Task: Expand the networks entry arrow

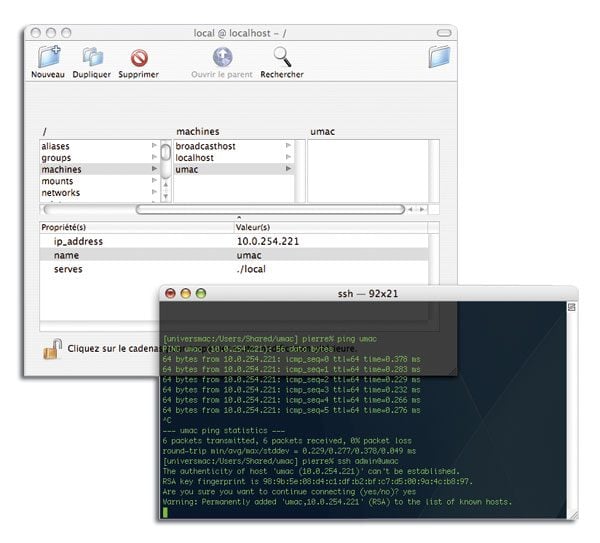Action: 154,193
